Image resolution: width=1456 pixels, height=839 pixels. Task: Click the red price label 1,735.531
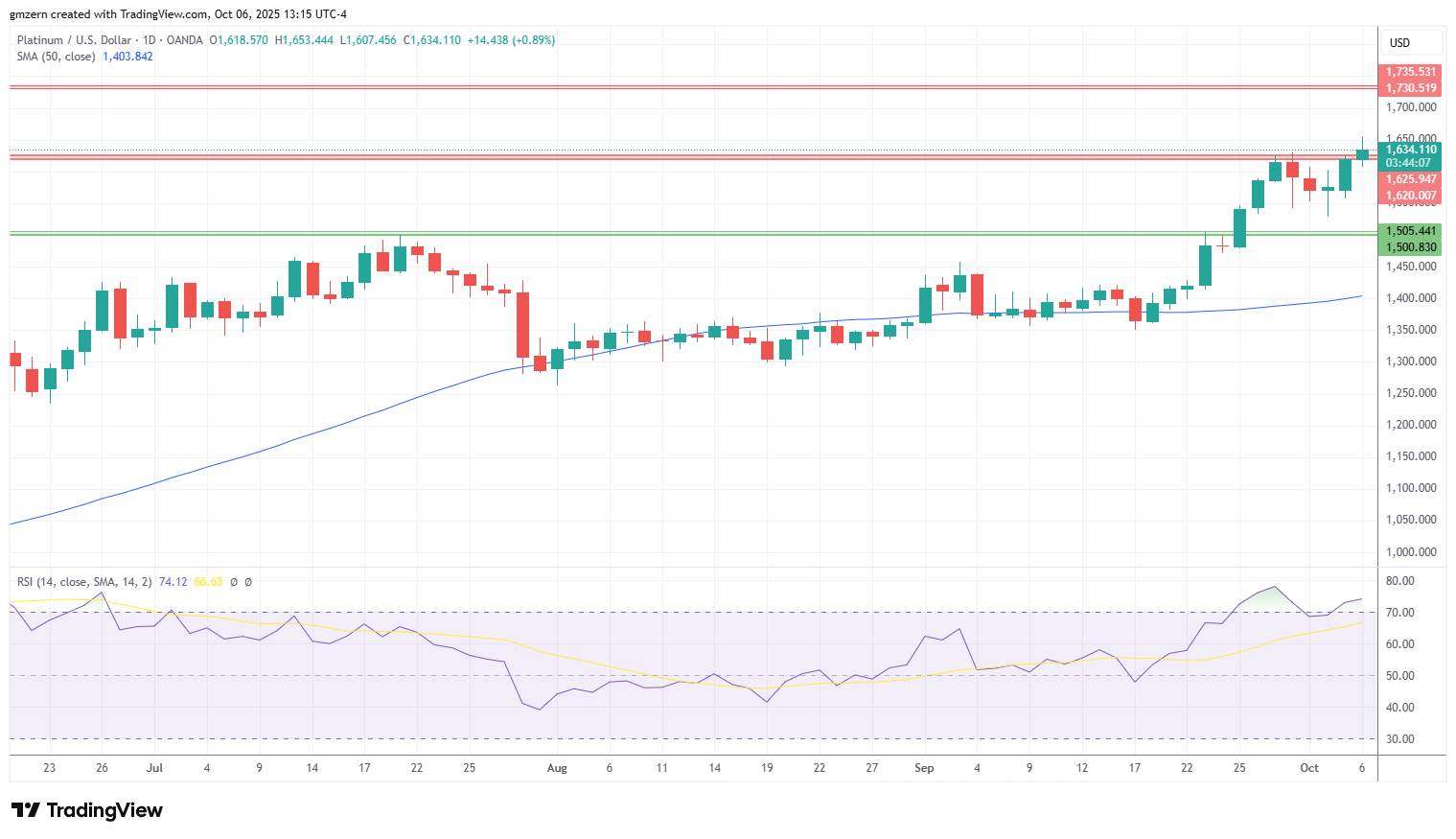click(x=1409, y=72)
